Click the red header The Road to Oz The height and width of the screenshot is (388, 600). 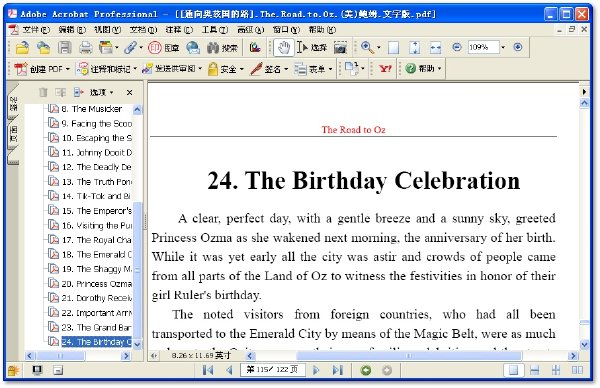click(353, 130)
